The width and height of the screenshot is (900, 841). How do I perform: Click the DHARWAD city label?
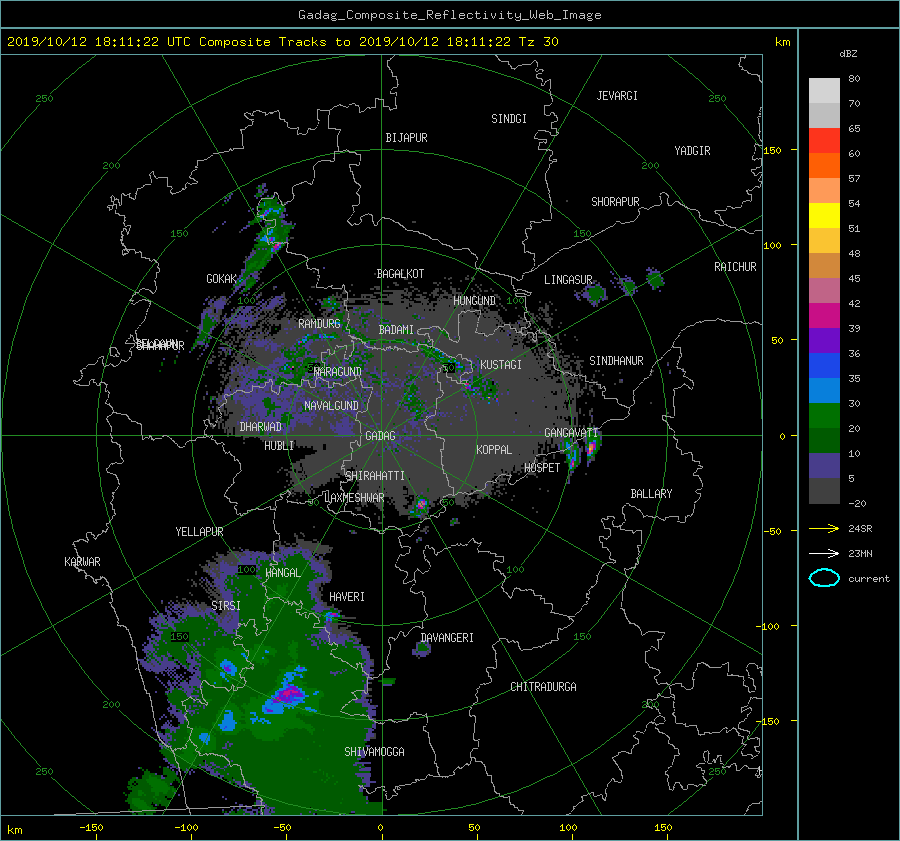pos(260,427)
